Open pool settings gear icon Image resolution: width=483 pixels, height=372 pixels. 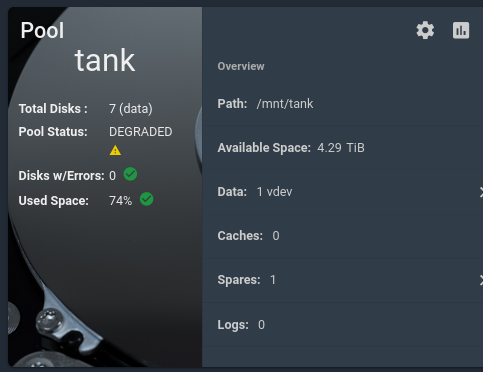[x=425, y=30]
